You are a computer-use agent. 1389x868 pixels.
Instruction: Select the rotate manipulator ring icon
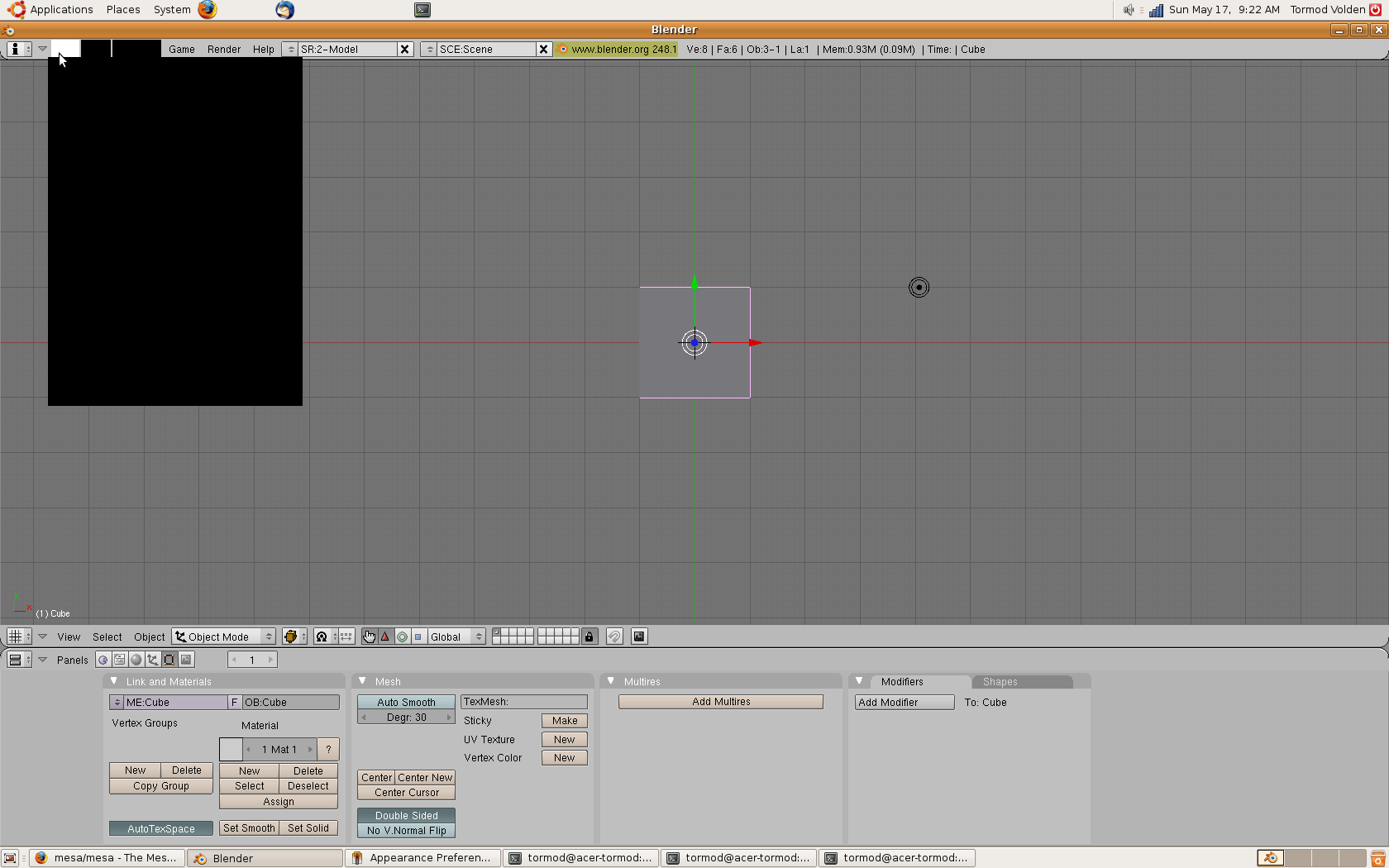pyautogui.click(x=402, y=637)
